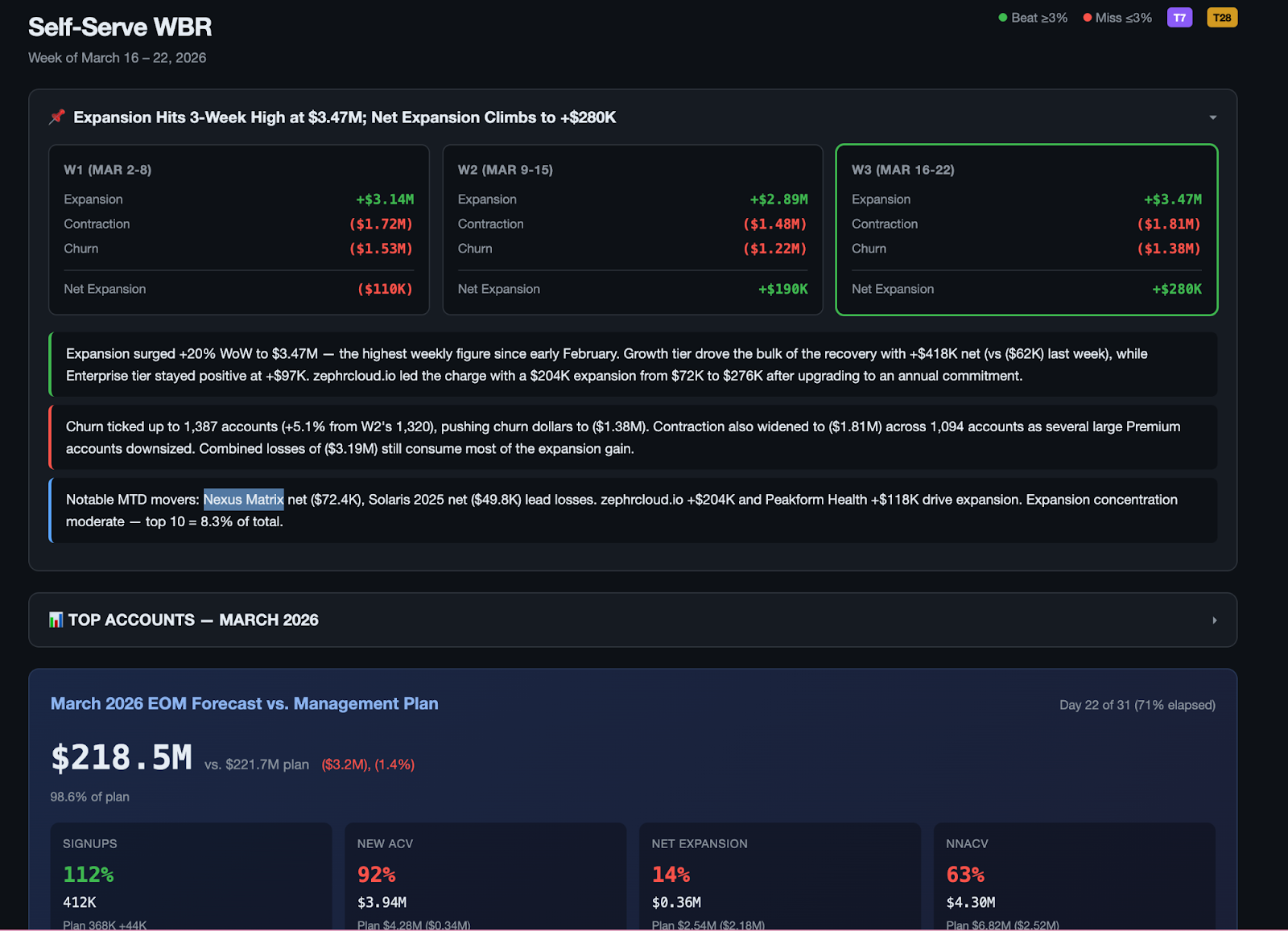Click the highlighted Nexus Matrix text
Viewport: 1288px width, 931px height.
point(243,500)
